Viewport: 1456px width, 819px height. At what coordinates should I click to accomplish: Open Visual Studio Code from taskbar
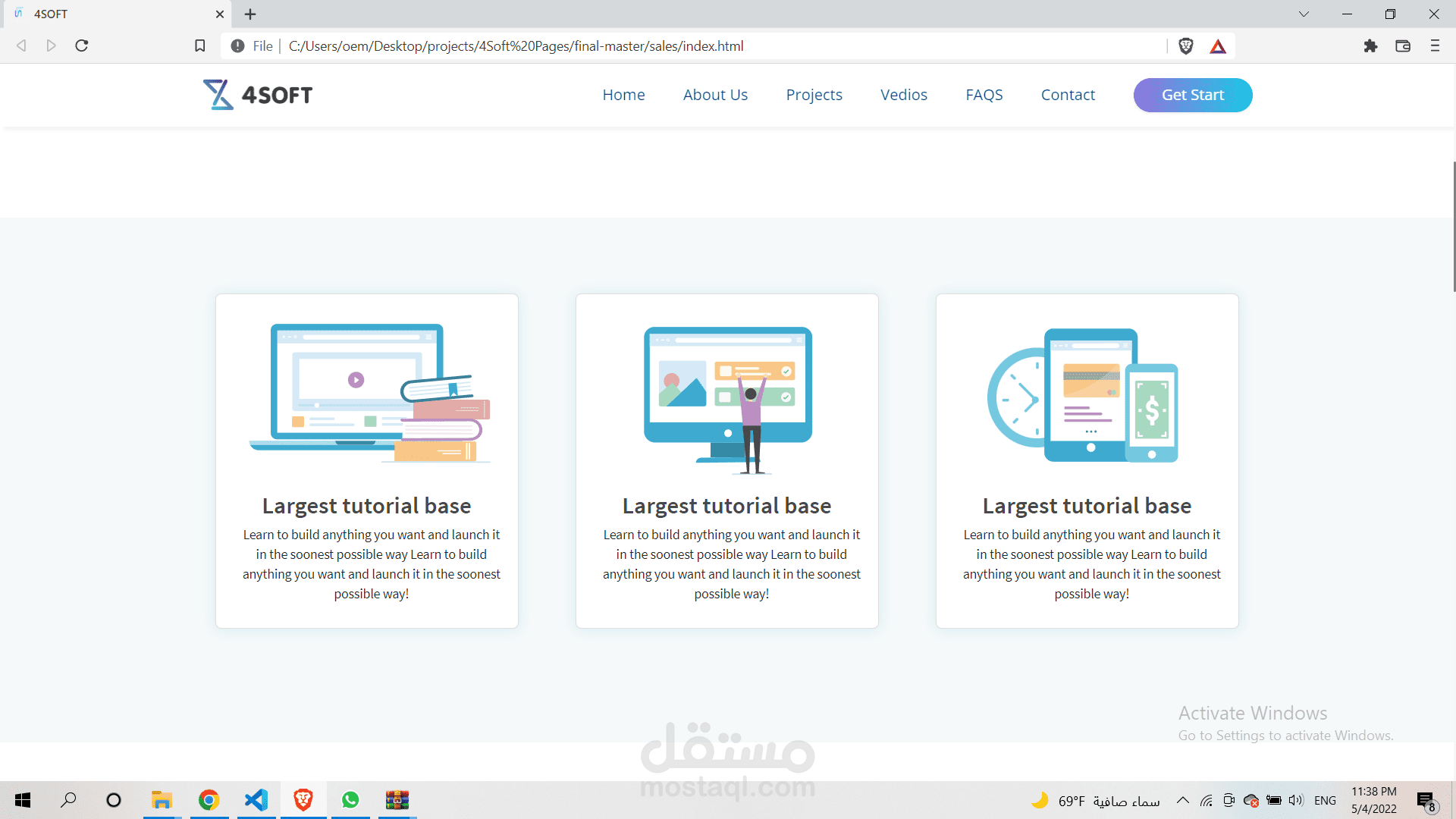256,800
